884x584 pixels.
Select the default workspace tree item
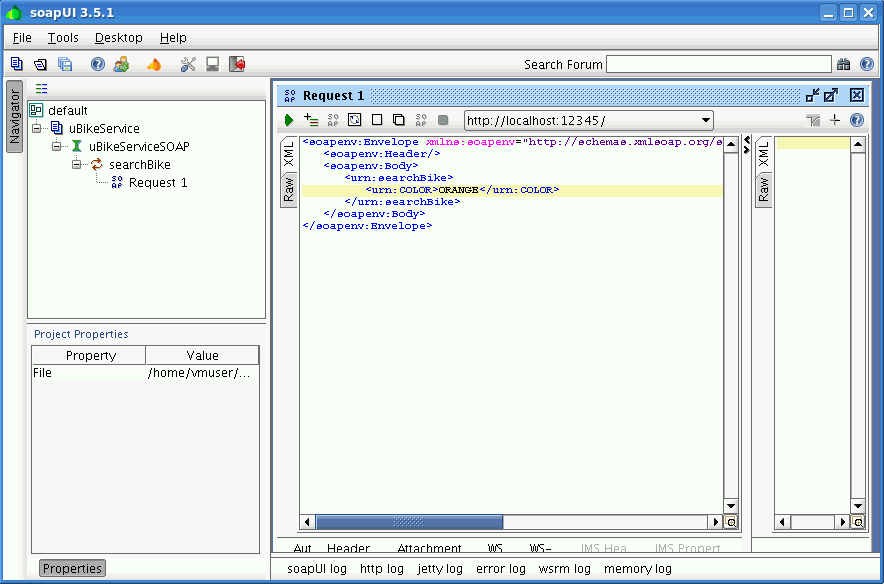[x=67, y=110]
